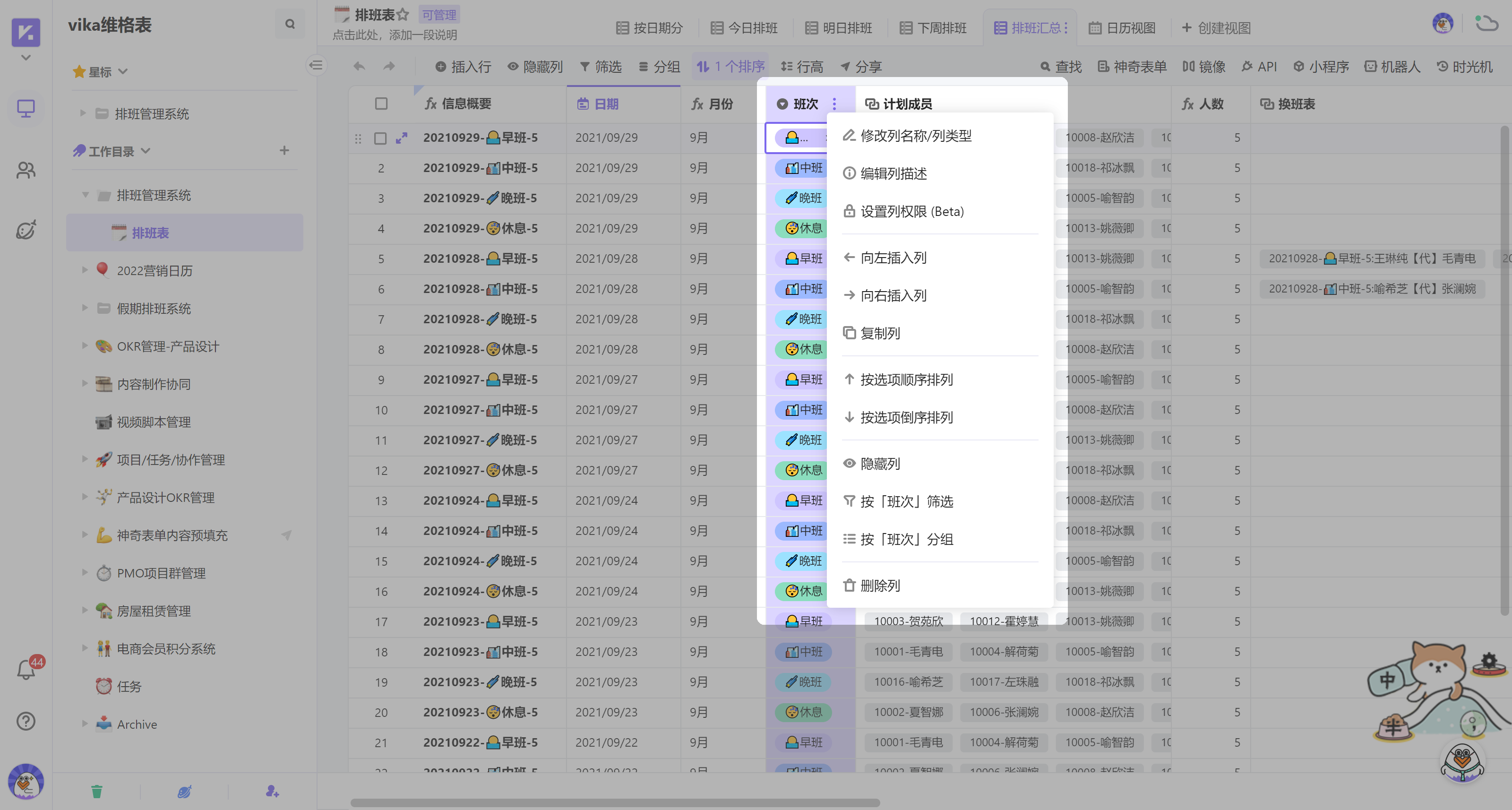Expand record icon on first row
Viewport: 1512px width, 810px height.
(x=402, y=138)
